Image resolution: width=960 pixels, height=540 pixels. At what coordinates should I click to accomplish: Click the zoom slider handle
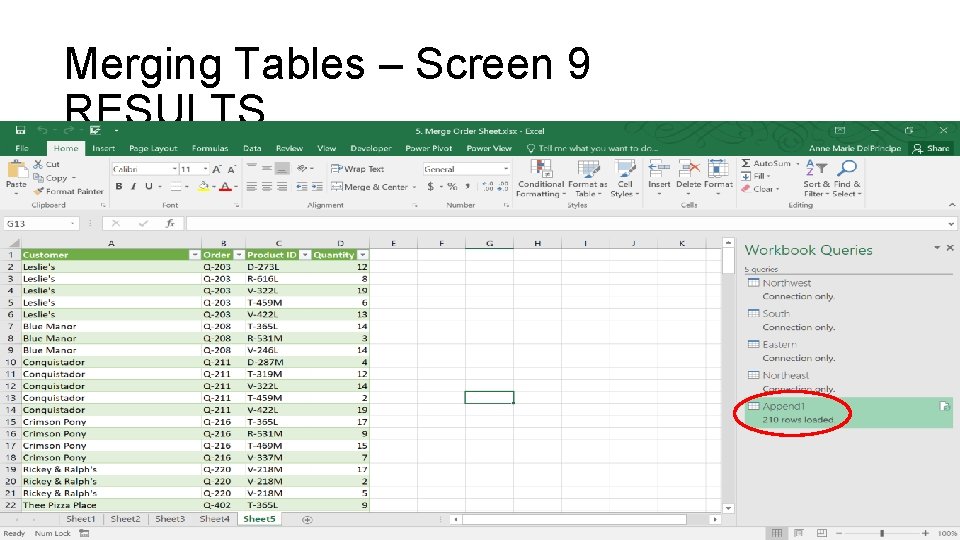click(882, 533)
